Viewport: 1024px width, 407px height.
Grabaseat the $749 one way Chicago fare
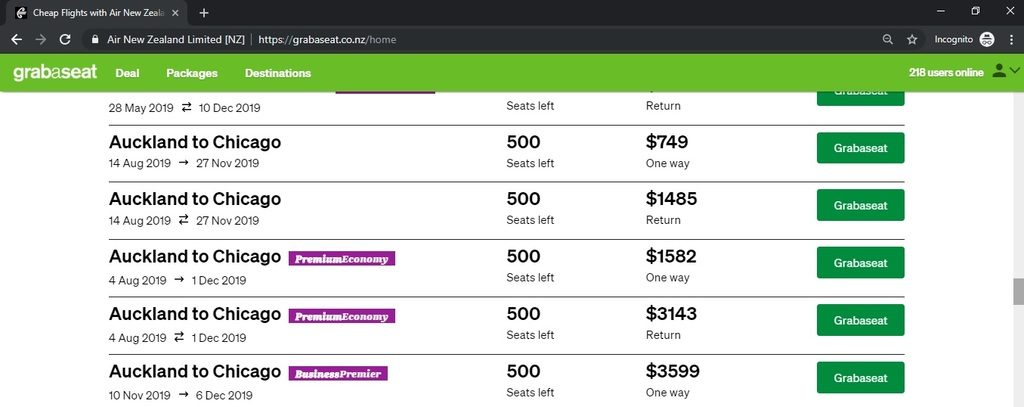[860, 148]
